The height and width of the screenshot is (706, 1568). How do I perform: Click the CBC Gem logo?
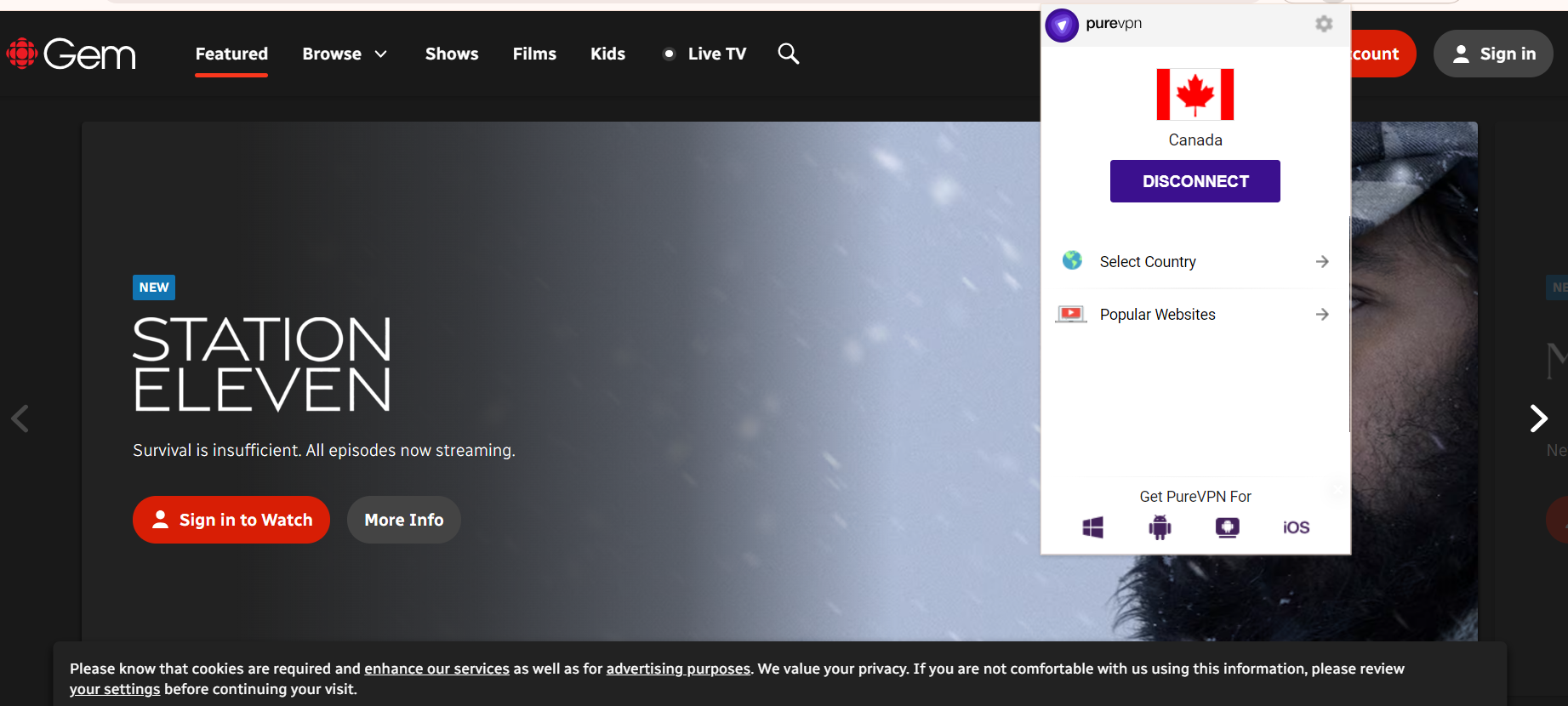tap(71, 54)
